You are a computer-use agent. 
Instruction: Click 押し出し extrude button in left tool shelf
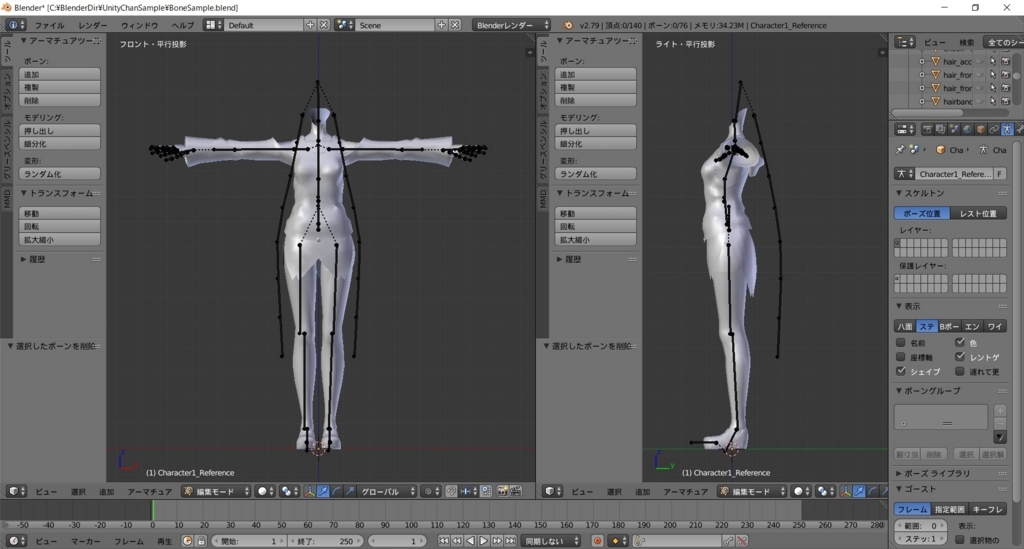(x=59, y=131)
